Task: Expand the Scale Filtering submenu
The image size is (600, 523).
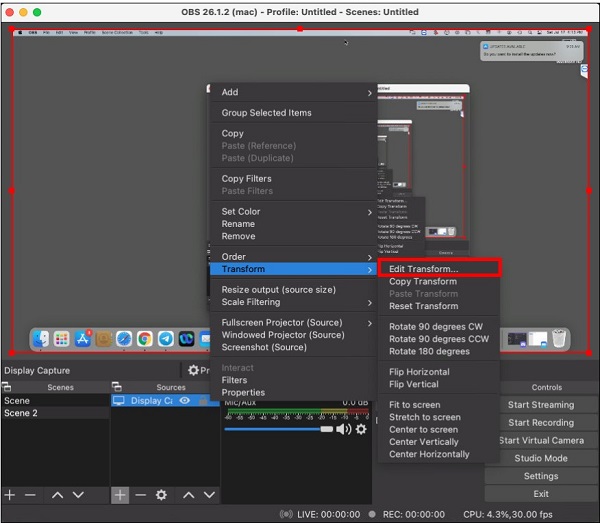Action: 293,302
